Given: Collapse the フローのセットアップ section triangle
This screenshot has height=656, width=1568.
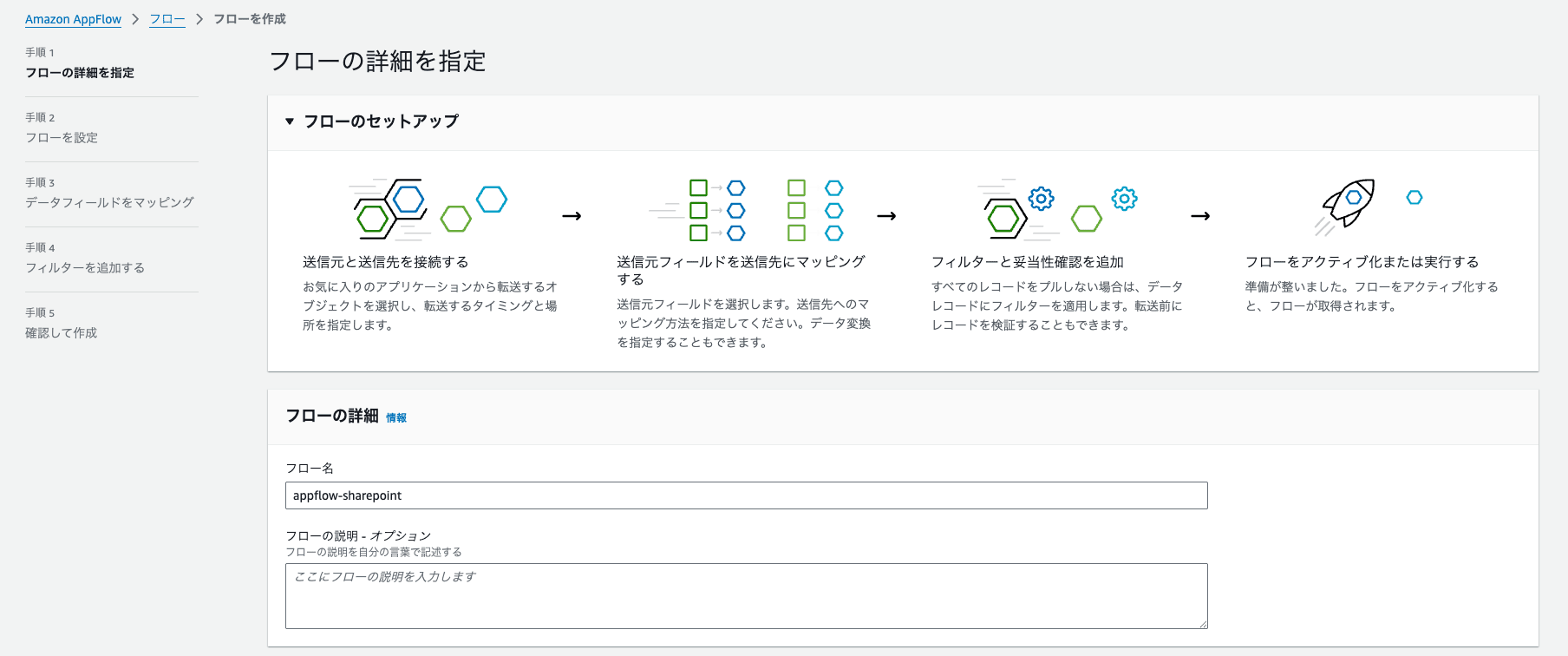Looking at the screenshot, I should (290, 121).
